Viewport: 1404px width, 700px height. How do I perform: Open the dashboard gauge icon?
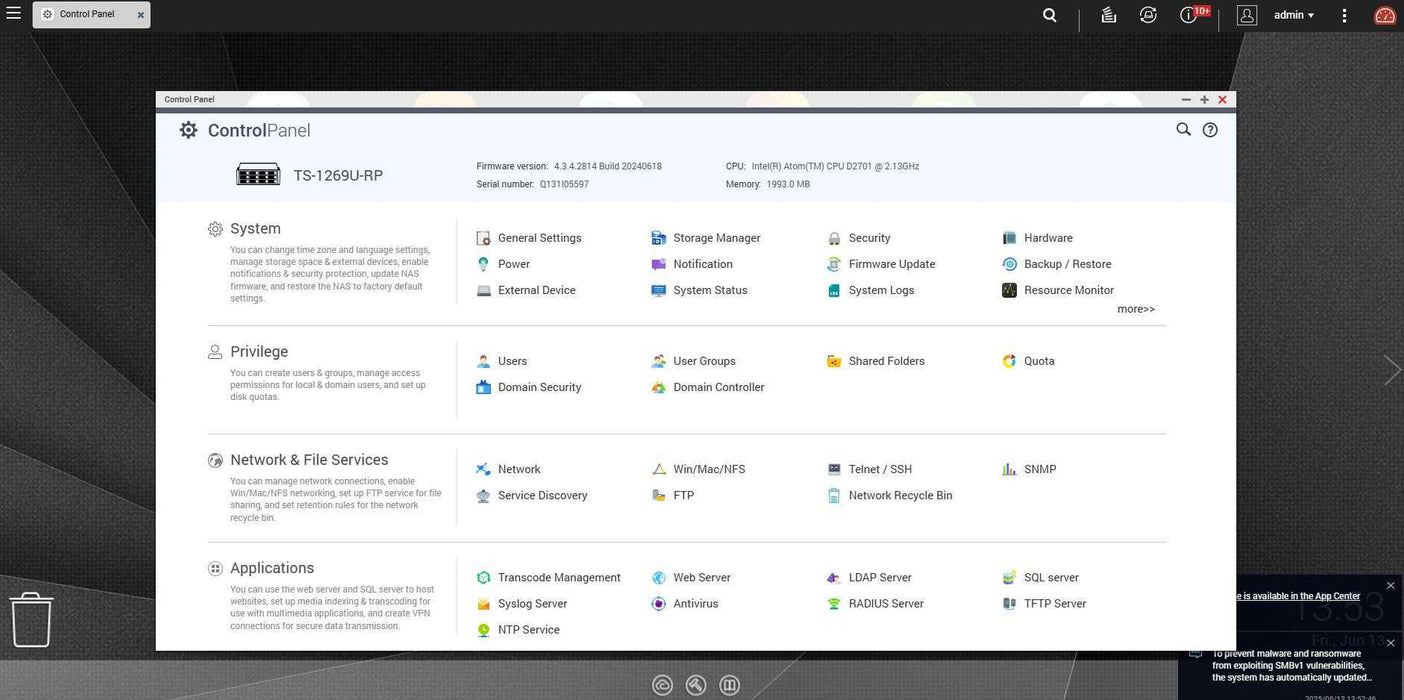point(1385,15)
